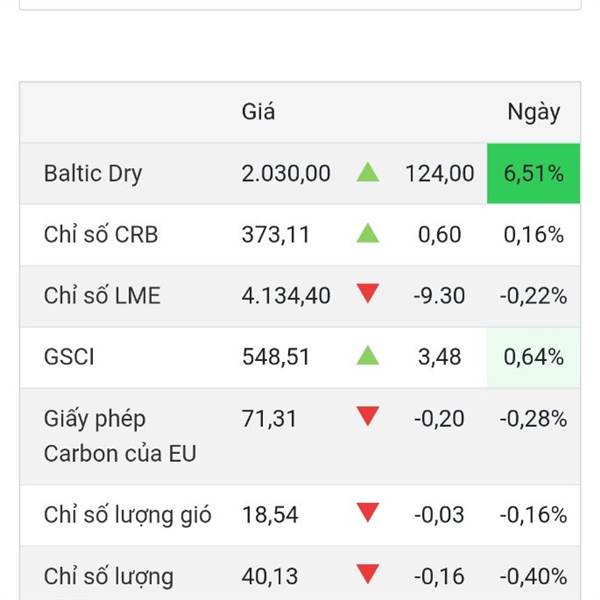The height and width of the screenshot is (600, 600).
Task: Click the green up arrow for Baltic Dry
Action: point(367,172)
